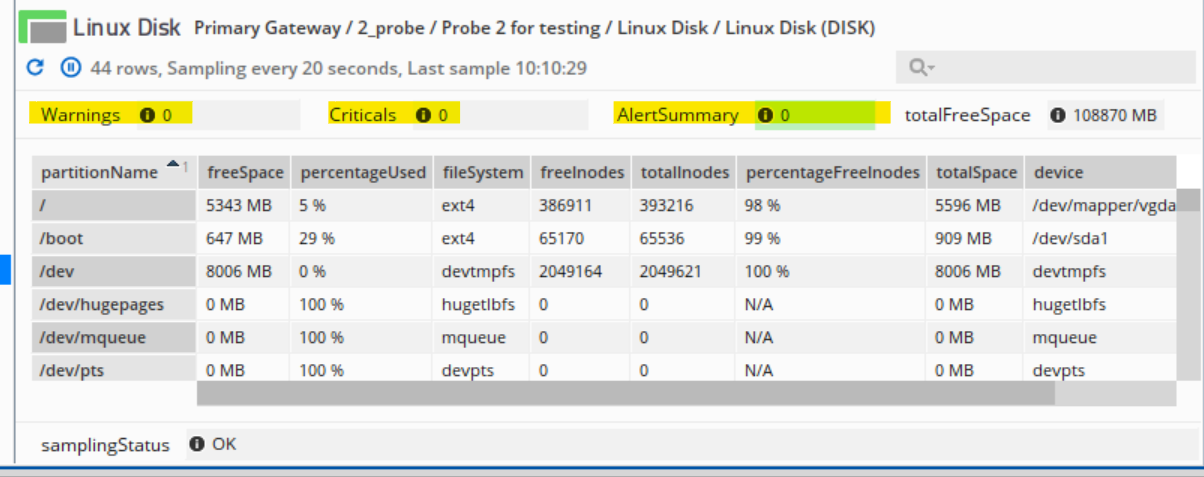
Task: Sort by the partitionName column
Action: tap(100, 172)
